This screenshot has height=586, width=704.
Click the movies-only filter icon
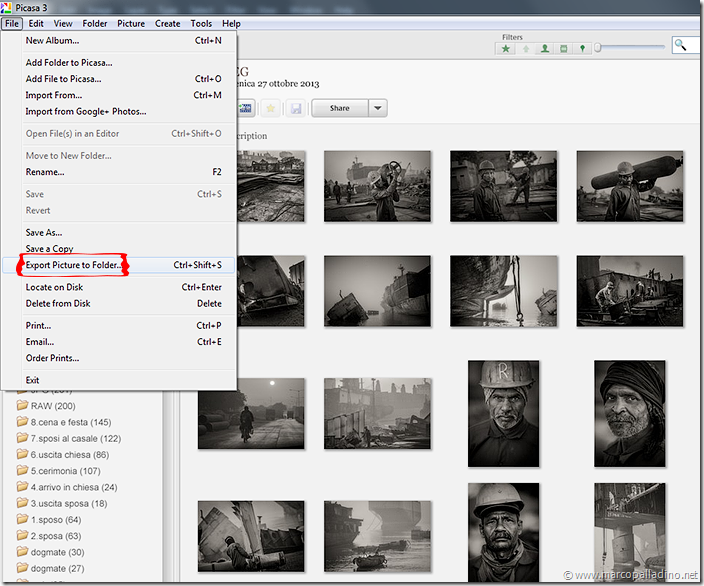pyautogui.click(x=564, y=48)
